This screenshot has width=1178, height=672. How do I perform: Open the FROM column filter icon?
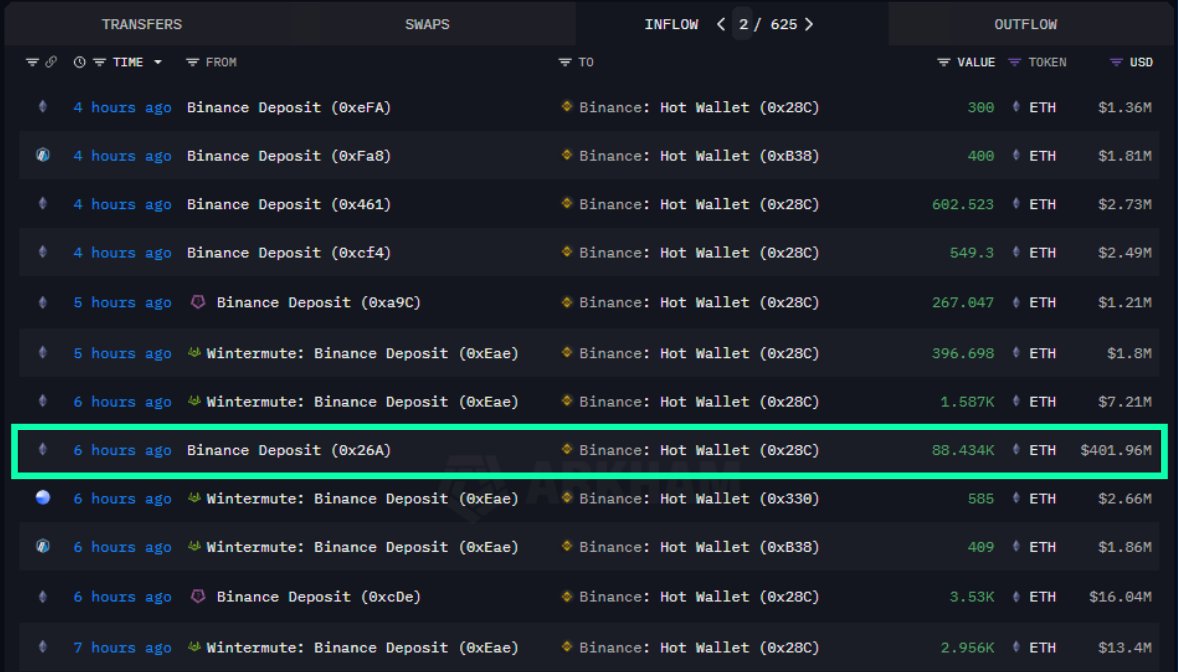(192, 62)
